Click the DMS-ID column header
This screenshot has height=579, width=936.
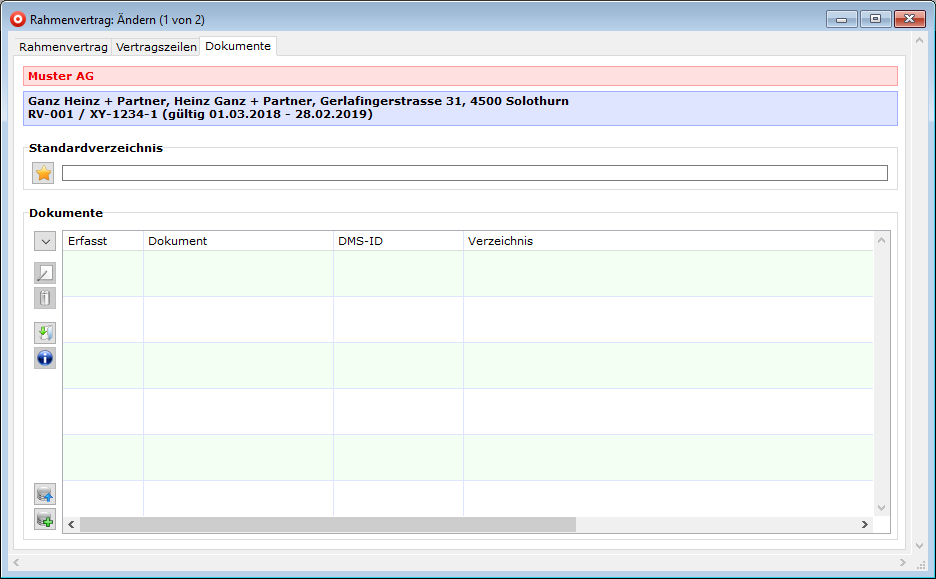pyautogui.click(x=398, y=241)
